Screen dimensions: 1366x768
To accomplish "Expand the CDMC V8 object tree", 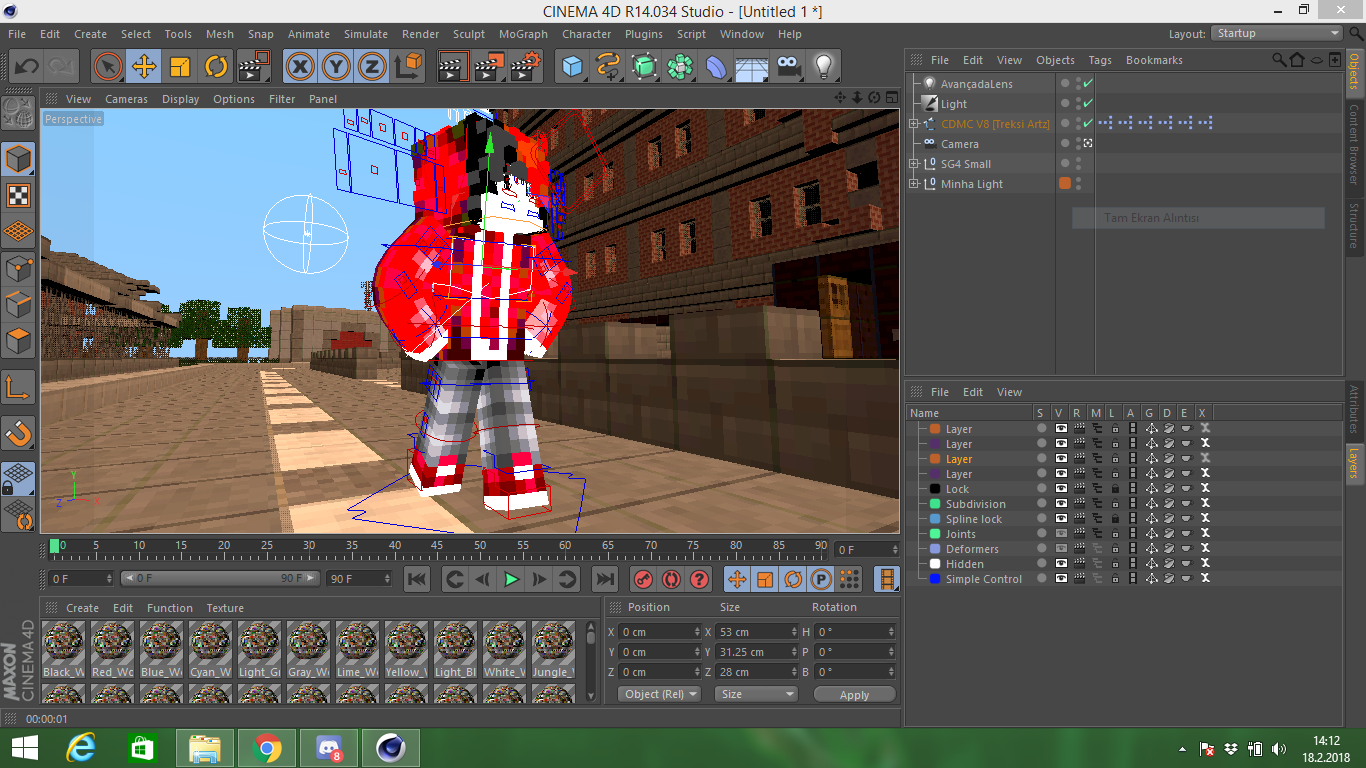I will coord(913,124).
